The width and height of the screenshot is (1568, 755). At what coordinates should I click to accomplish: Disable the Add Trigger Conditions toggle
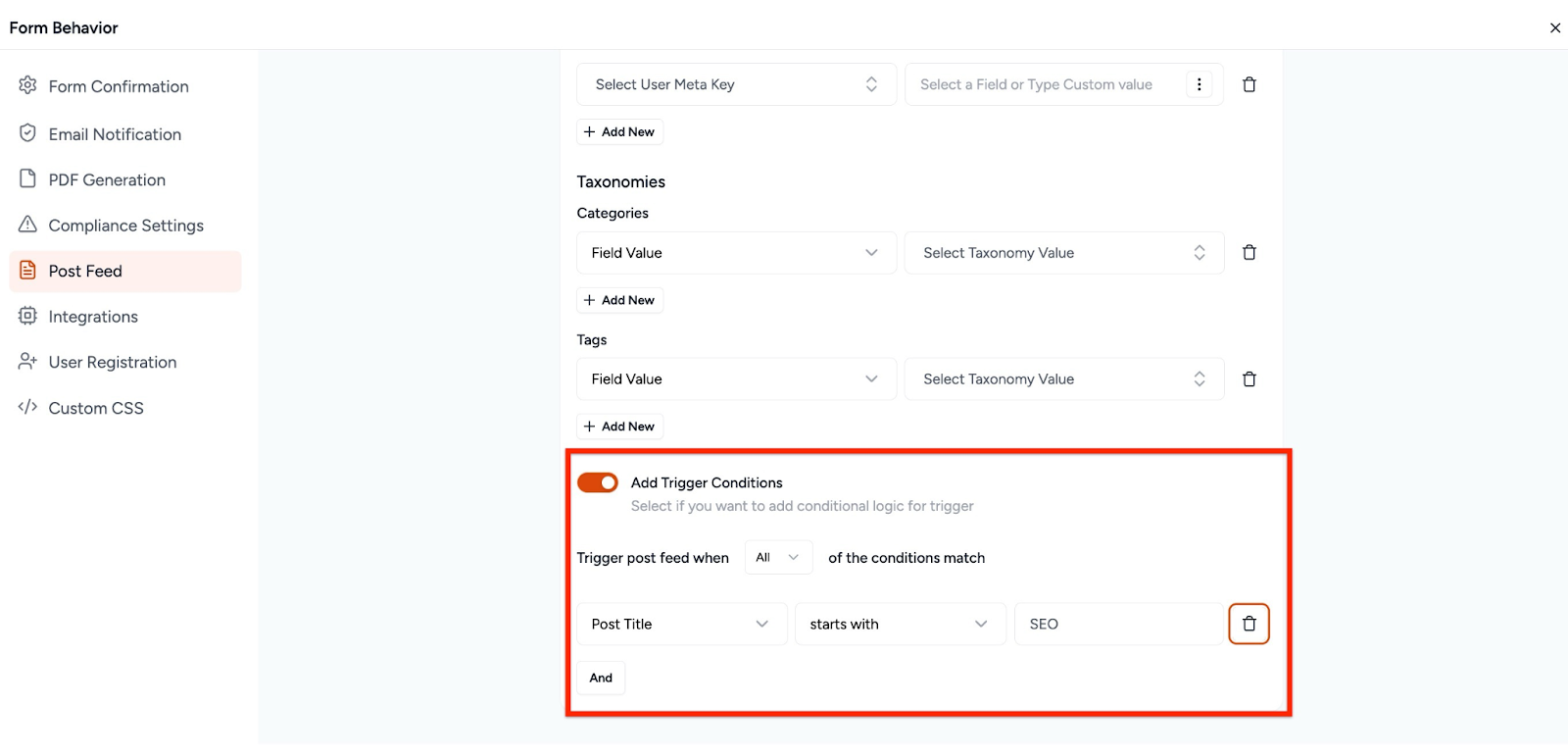598,482
